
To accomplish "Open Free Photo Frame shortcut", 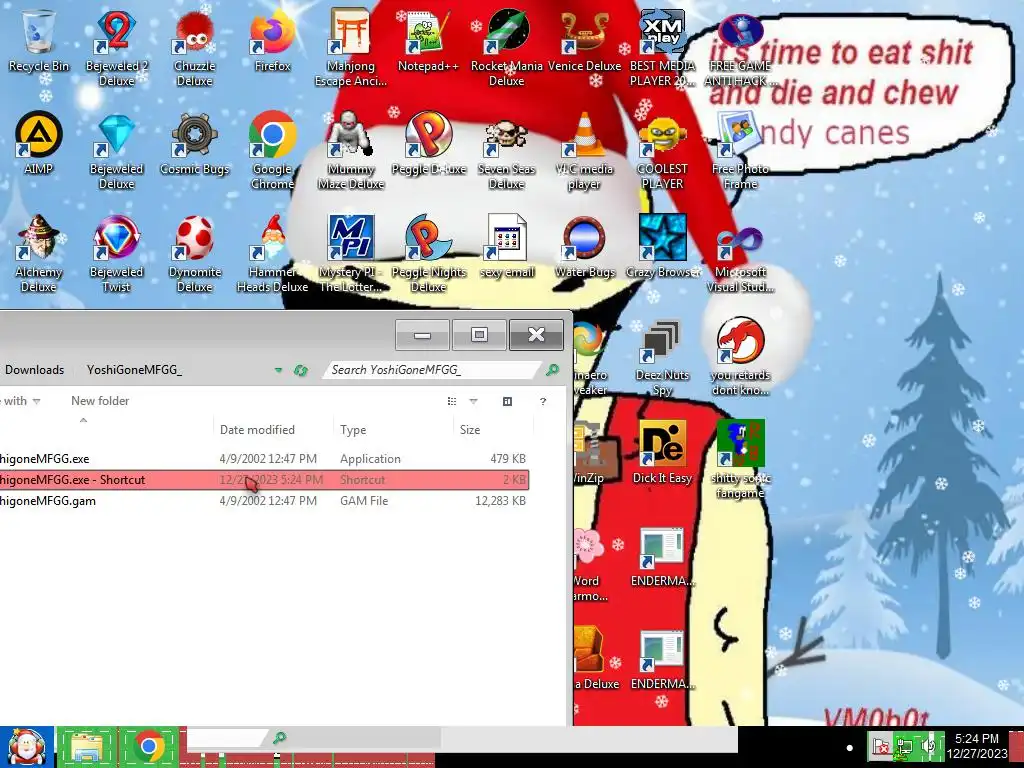I will (741, 150).
